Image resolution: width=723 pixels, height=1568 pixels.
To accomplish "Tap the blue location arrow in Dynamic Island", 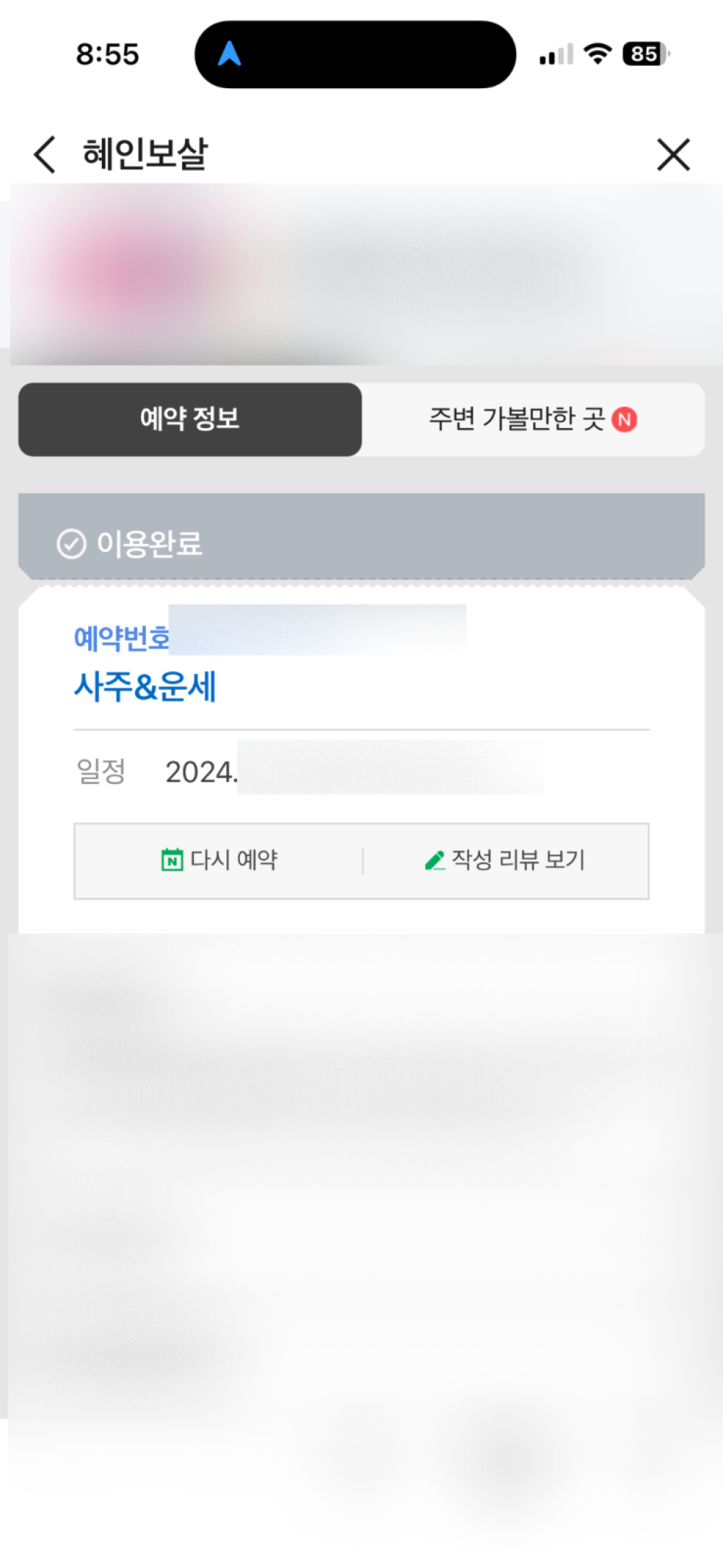I will (x=229, y=54).
